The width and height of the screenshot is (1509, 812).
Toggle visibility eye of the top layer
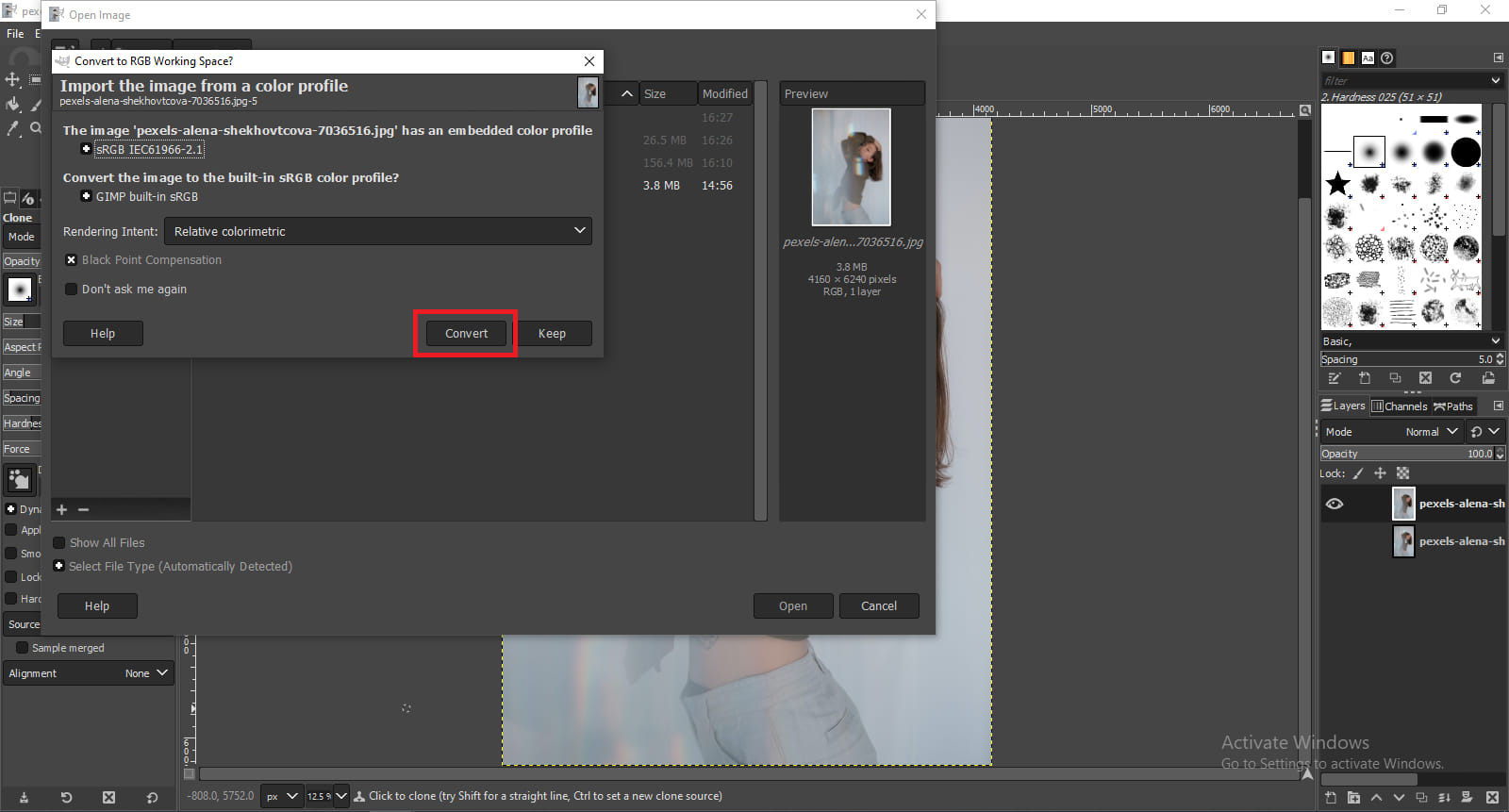tap(1335, 504)
